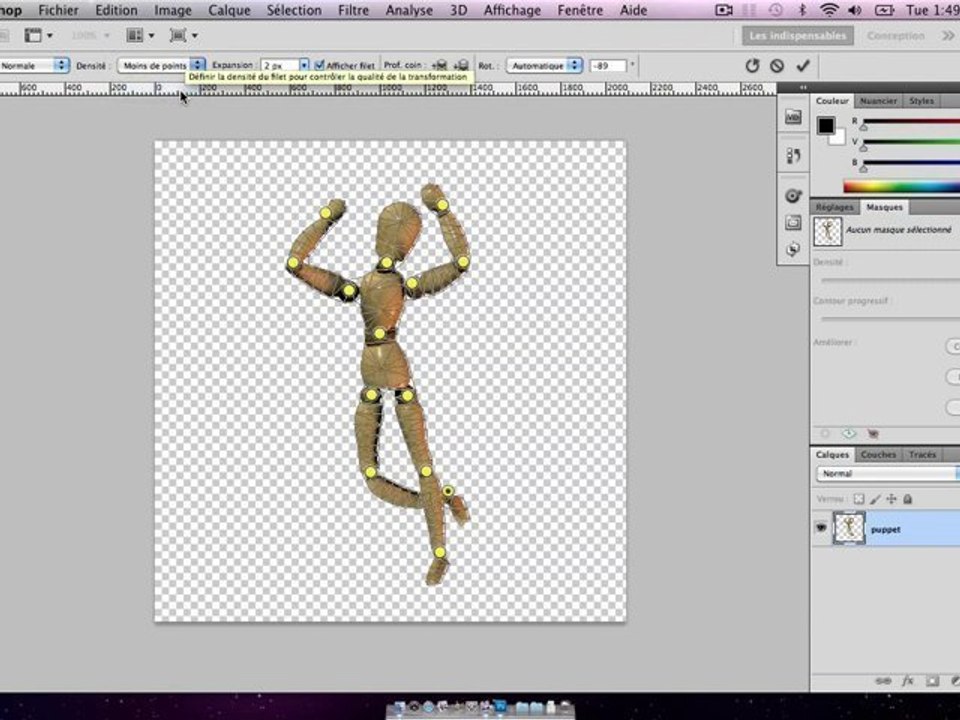Click the volume icon in menu bar
This screenshot has width=960, height=720.
pos(855,10)
